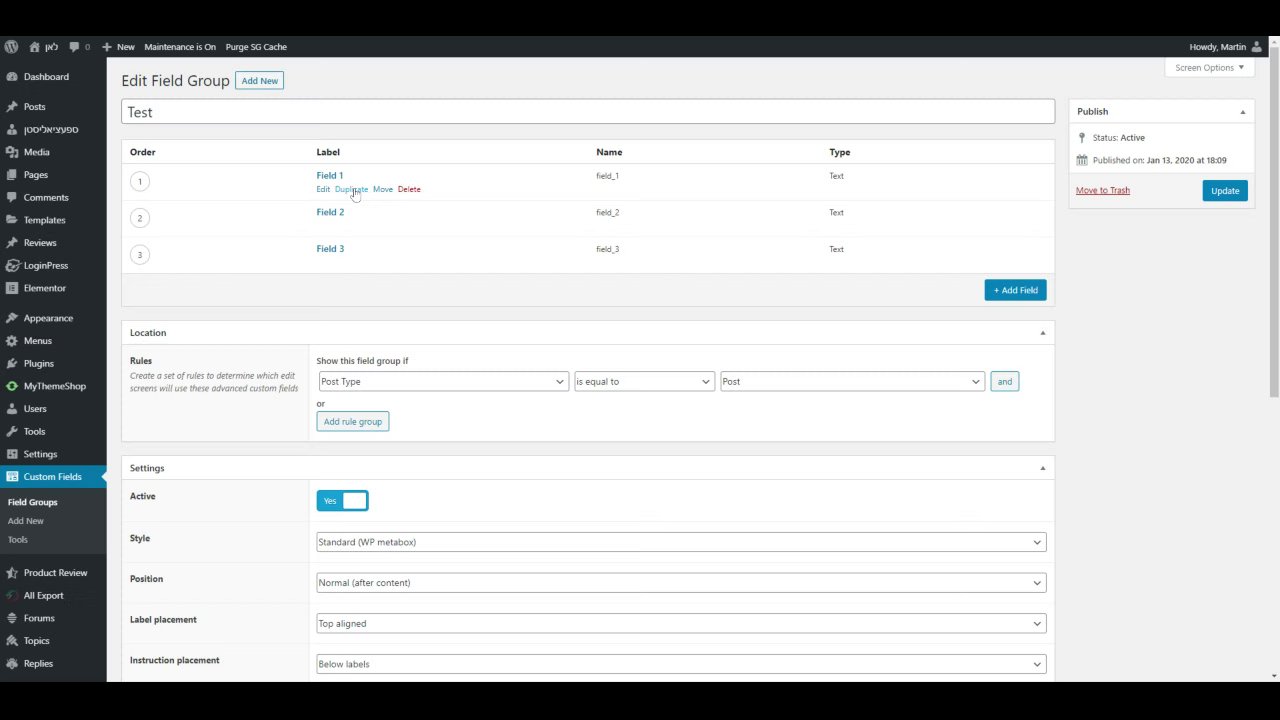Screen dimensions: 1280x720
Task: Open Screen Options dropdown
Action: (x=1209, y=68)
